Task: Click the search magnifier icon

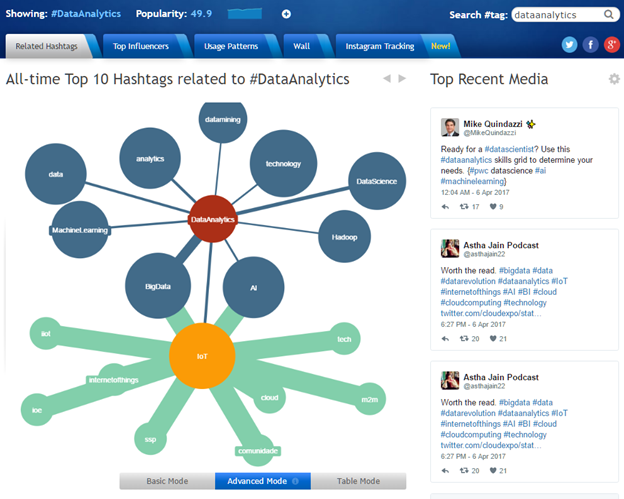Action: [x=608, y=15]
